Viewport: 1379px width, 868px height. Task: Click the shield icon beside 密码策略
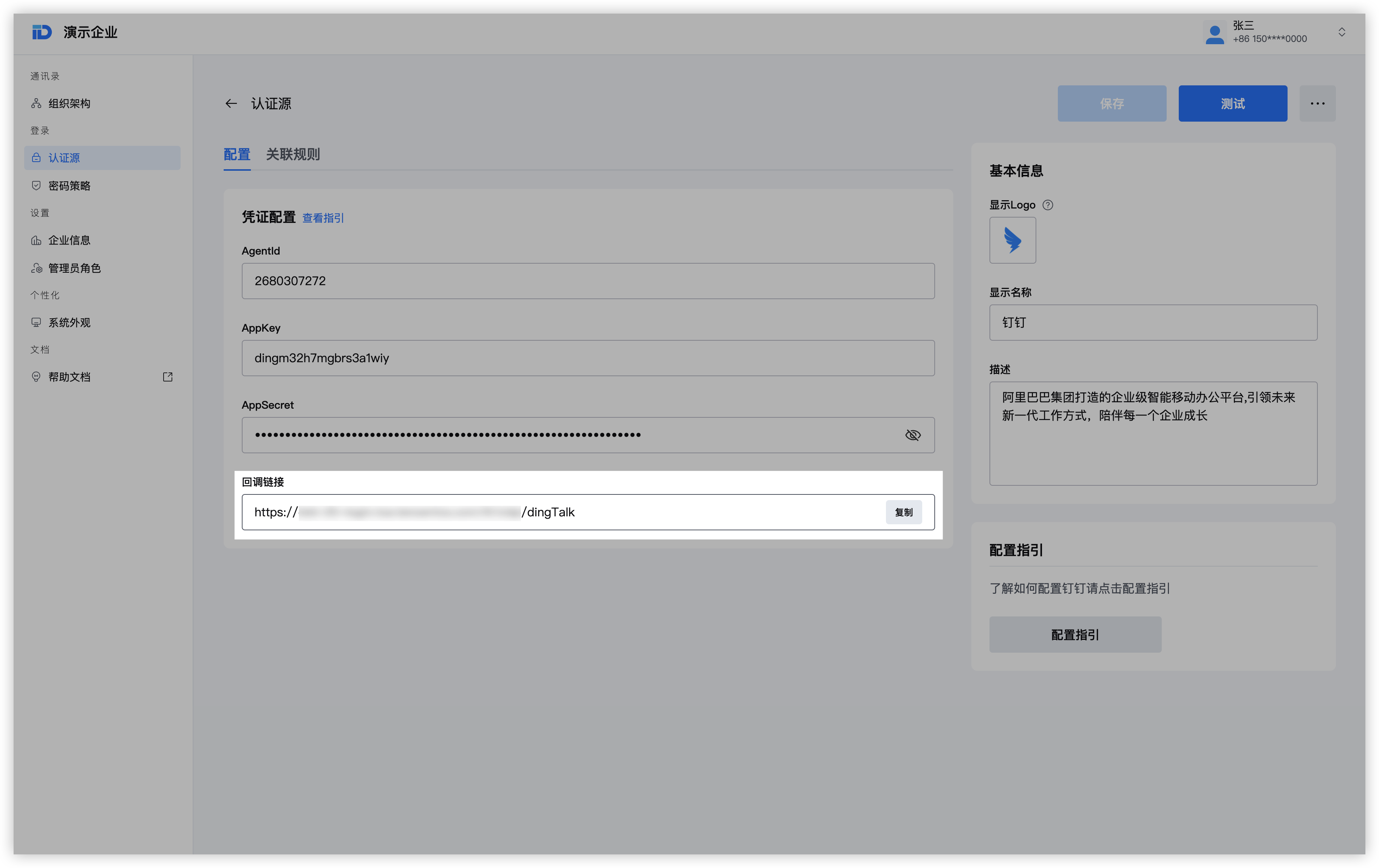coord(36,185)
